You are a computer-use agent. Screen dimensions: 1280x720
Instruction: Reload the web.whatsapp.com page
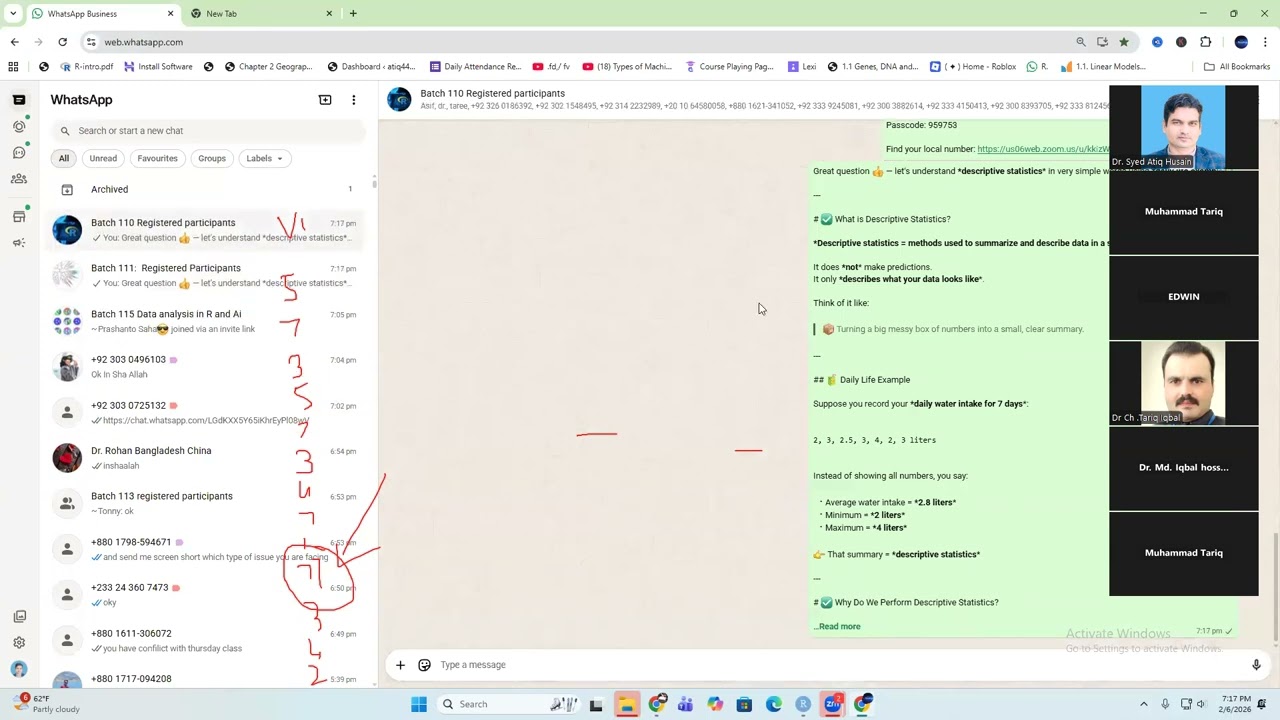coord(62,42)
